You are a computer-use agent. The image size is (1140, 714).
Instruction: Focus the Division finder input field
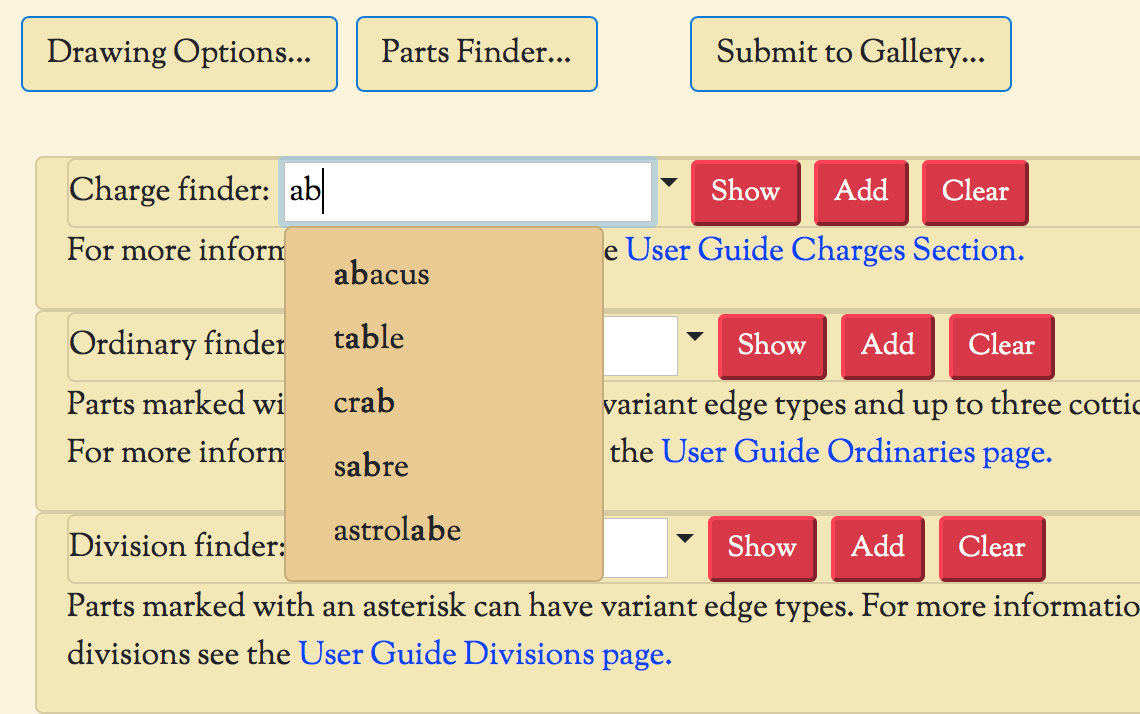635,548
